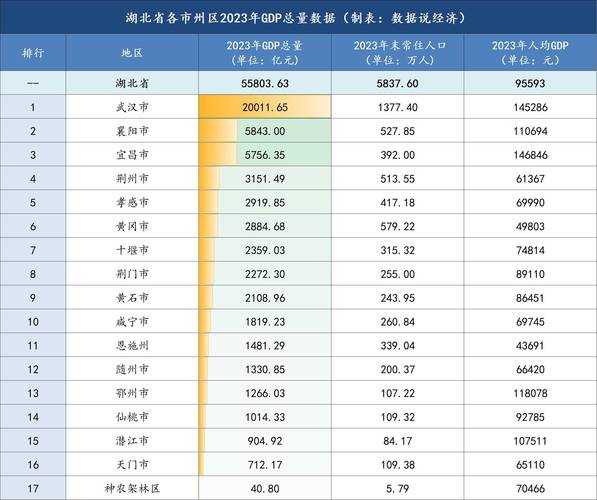Select the 鄂州市 cell
The height and width of the screenshot is (500, 597).
(x=132, y=393)
